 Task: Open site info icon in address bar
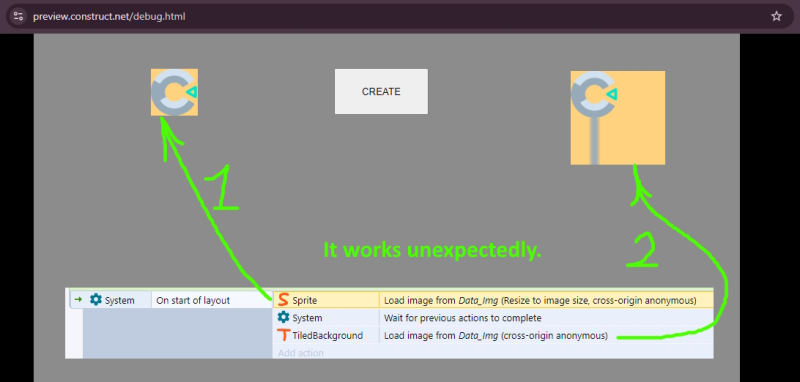pyautogui.click(x=18, y=16)
